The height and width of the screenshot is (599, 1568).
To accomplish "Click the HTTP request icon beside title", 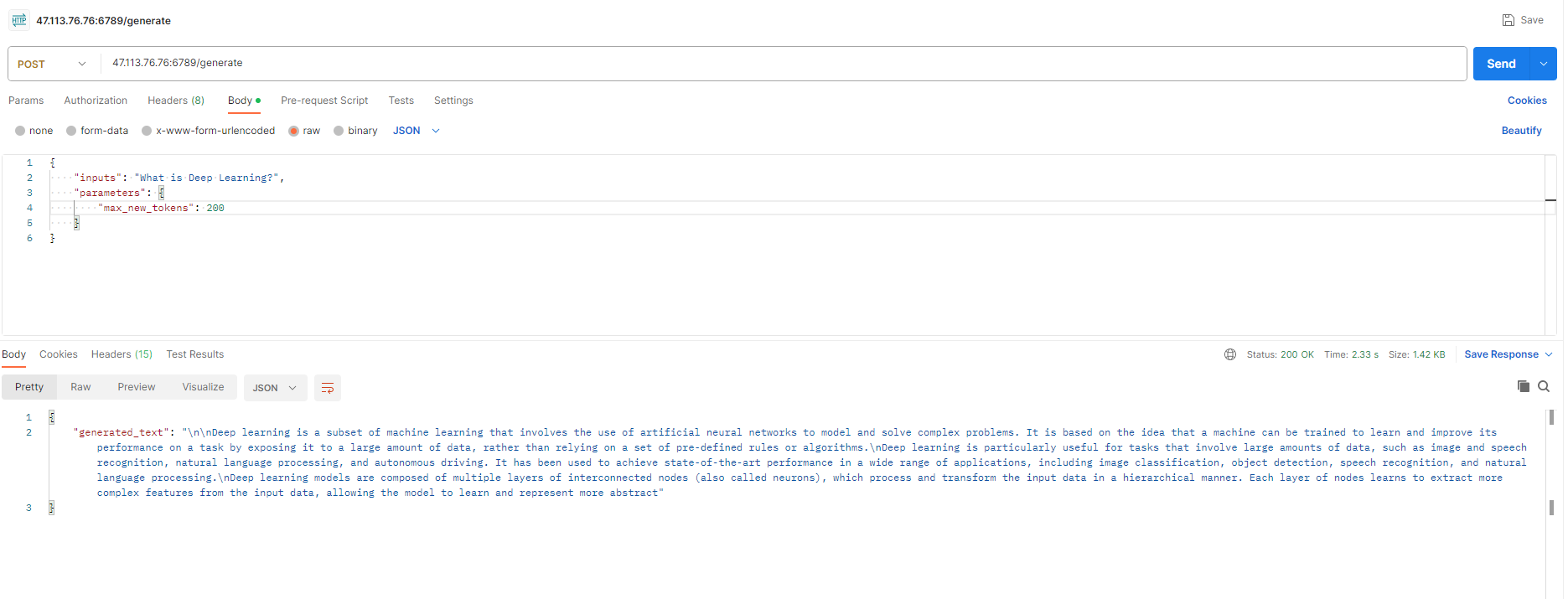I will click(x=19, y=20).
